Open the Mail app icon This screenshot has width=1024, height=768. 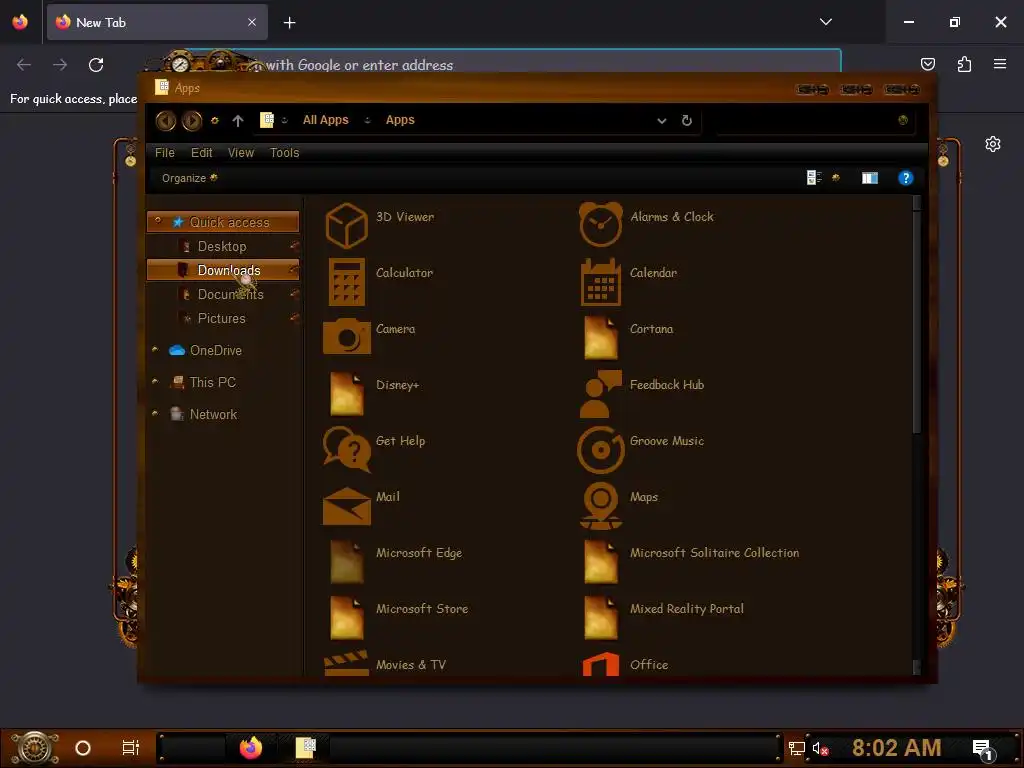346,505
